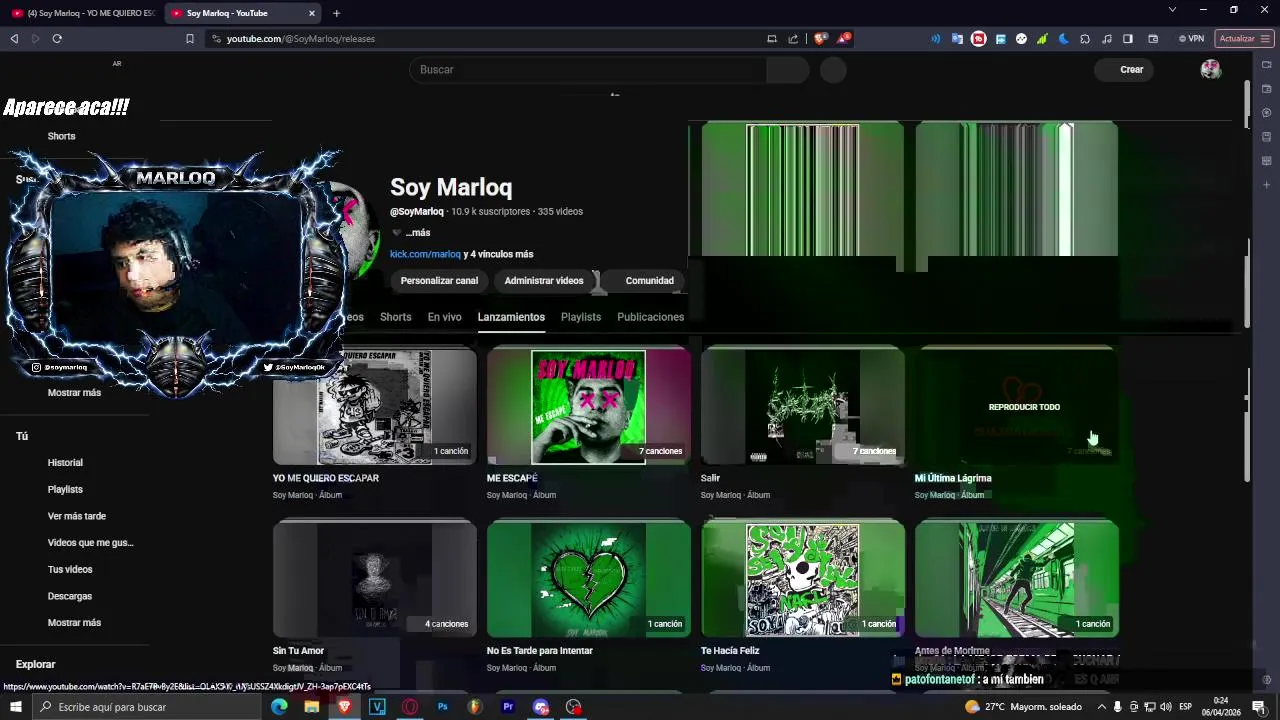Open the 'YO ME QUIERO ESCAPAR' album thumbnail

pos(375,407)
